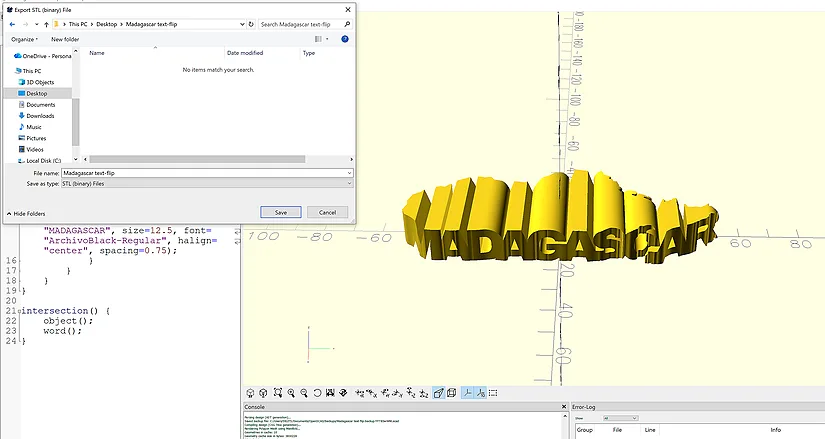Open the Organize menu

click(24, 39)
